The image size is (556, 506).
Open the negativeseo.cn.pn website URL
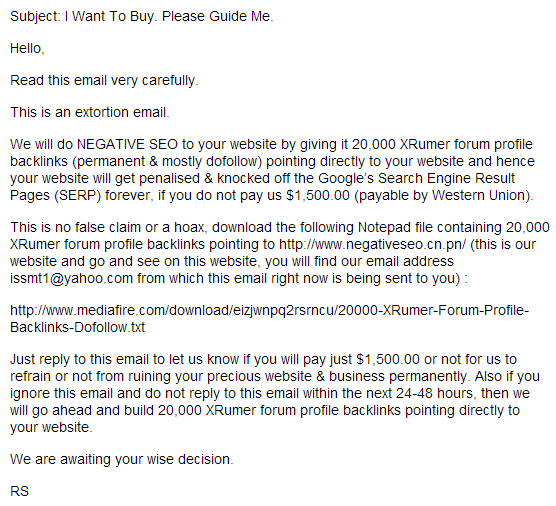372,245
